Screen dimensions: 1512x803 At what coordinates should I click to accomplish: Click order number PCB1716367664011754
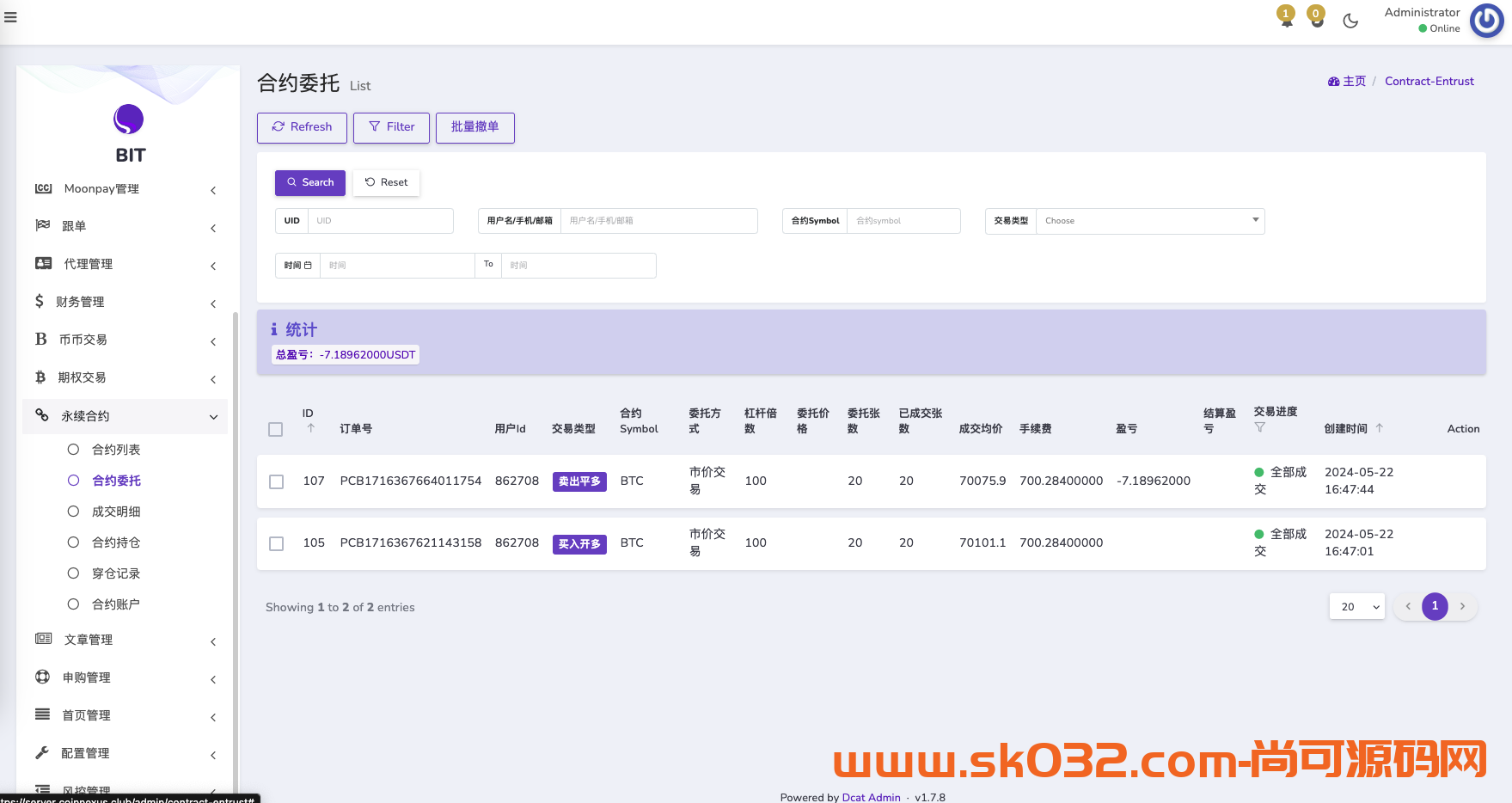(411, 481)
